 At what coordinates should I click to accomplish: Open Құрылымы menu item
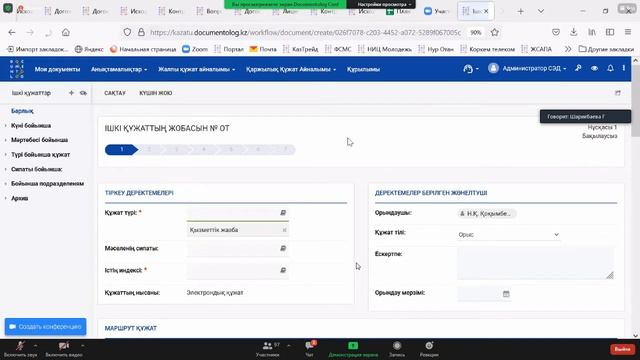363,69
